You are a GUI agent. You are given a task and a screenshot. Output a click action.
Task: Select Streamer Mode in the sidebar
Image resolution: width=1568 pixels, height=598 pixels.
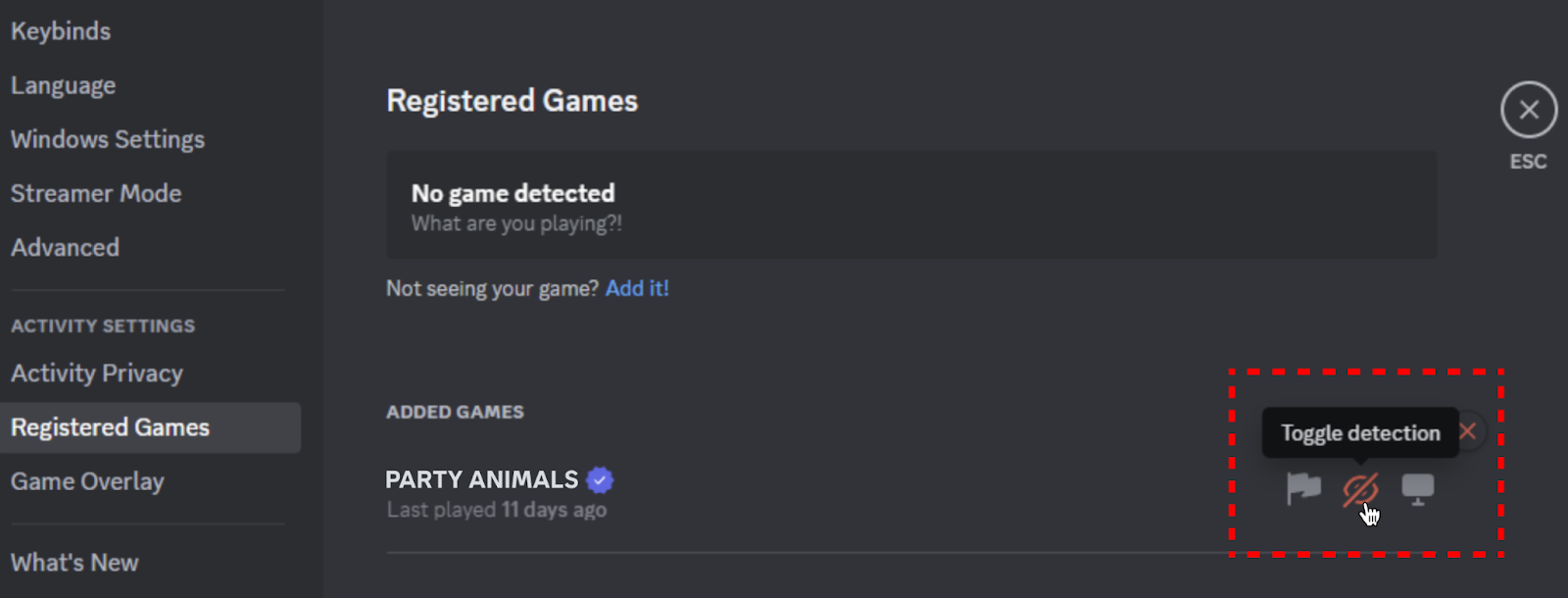pos(96,193)
